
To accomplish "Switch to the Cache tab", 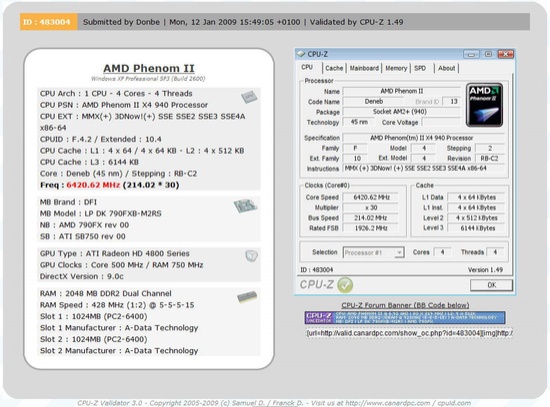I will pos(334,68).
